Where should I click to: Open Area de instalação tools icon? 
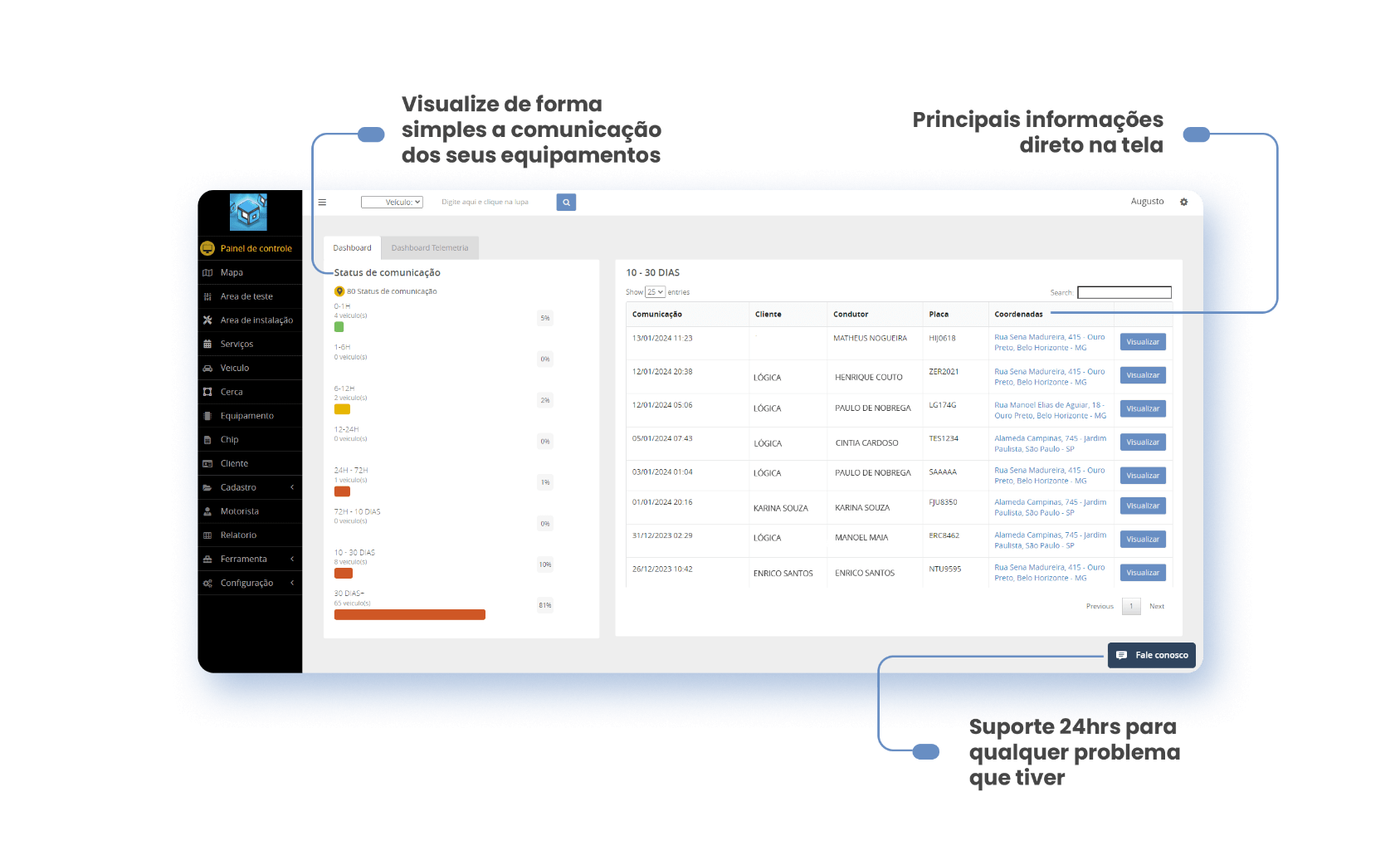207,320
